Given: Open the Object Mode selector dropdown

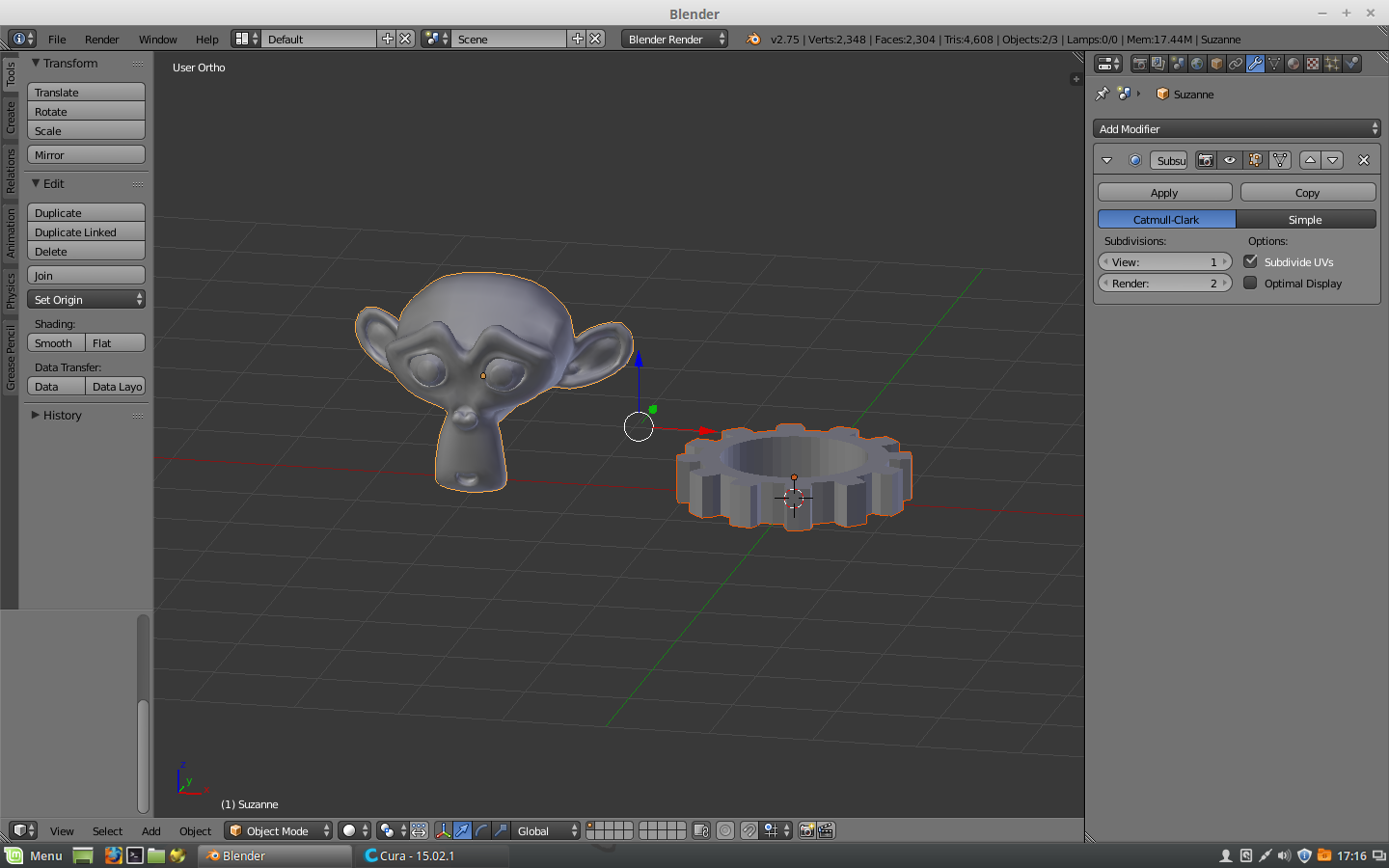Looking at the screenshot, I should click(279, 830).
